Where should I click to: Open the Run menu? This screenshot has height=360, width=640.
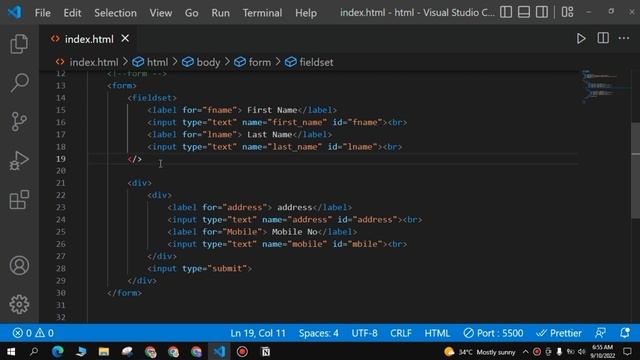(x=220, y=13)
